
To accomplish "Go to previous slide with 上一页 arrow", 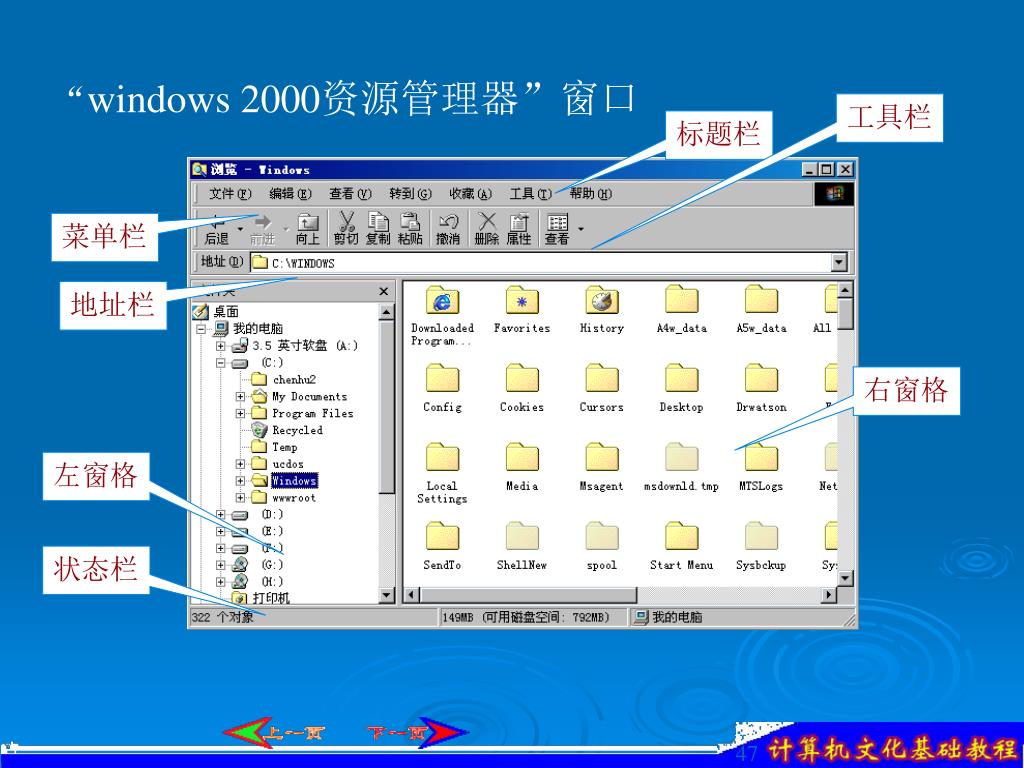I will (274, 732).
